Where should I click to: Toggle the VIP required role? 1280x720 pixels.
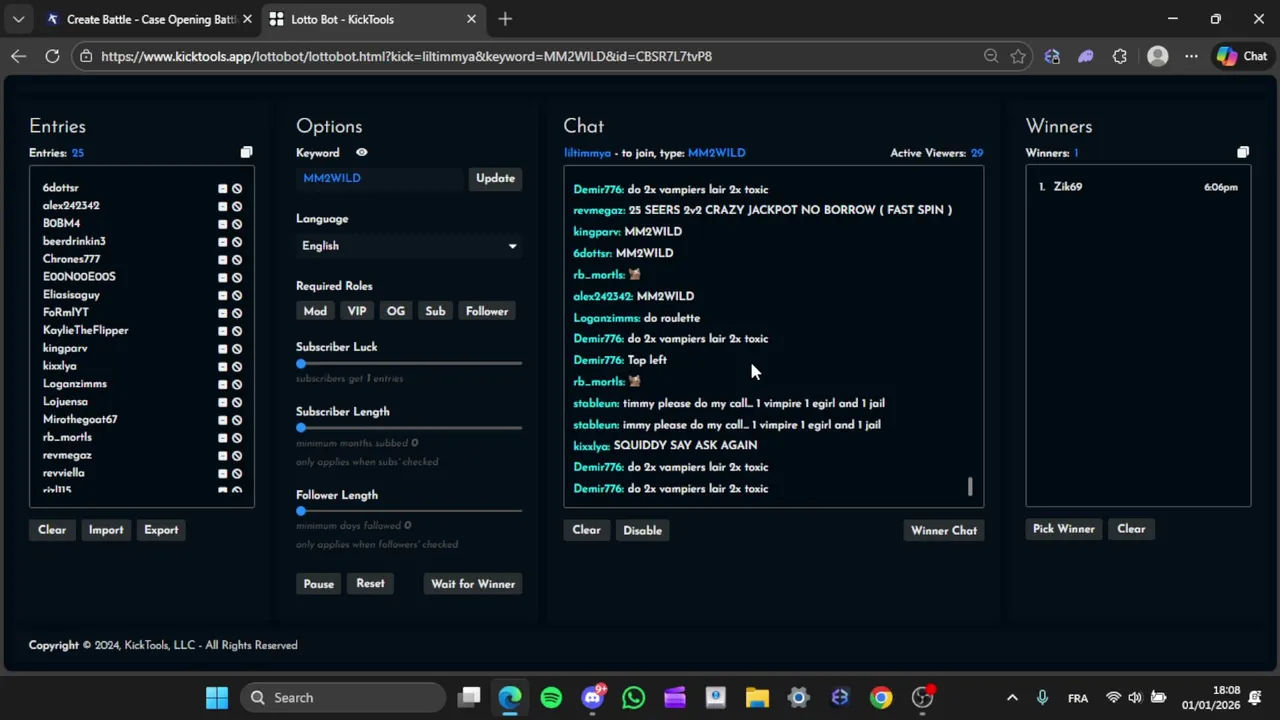point(357,311)
